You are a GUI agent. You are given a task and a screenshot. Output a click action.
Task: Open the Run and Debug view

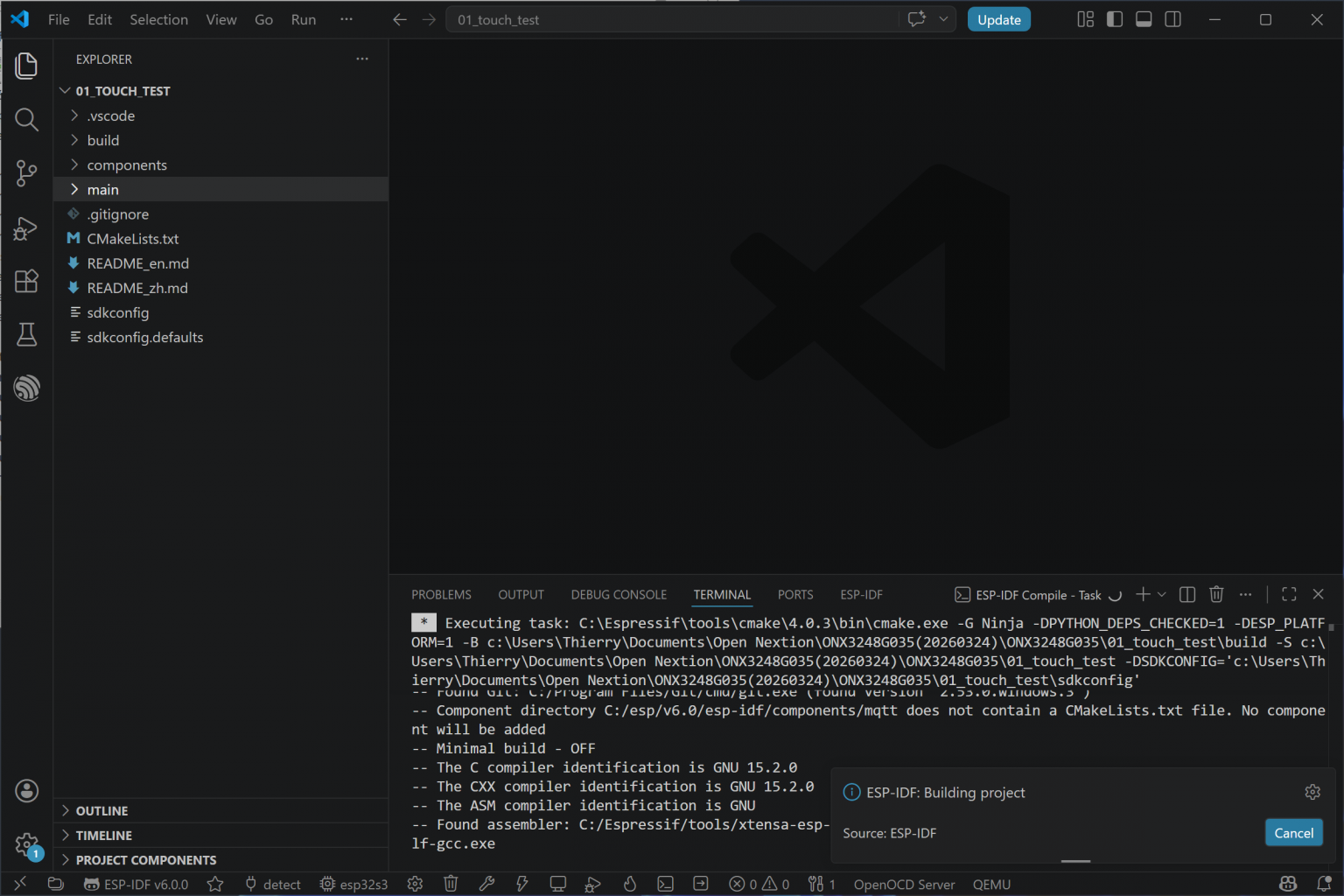coord(27,228)
